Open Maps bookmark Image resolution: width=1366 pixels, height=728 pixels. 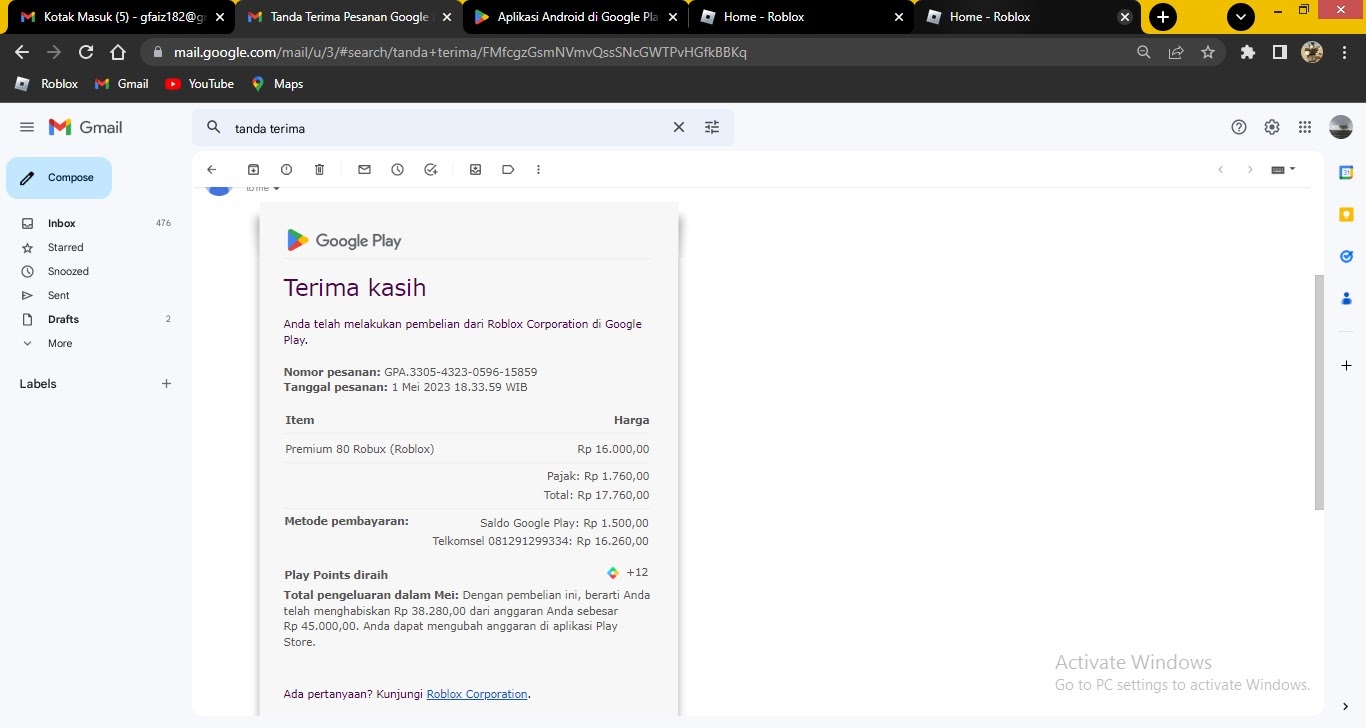pyautogui.click(x=277, y=84)
